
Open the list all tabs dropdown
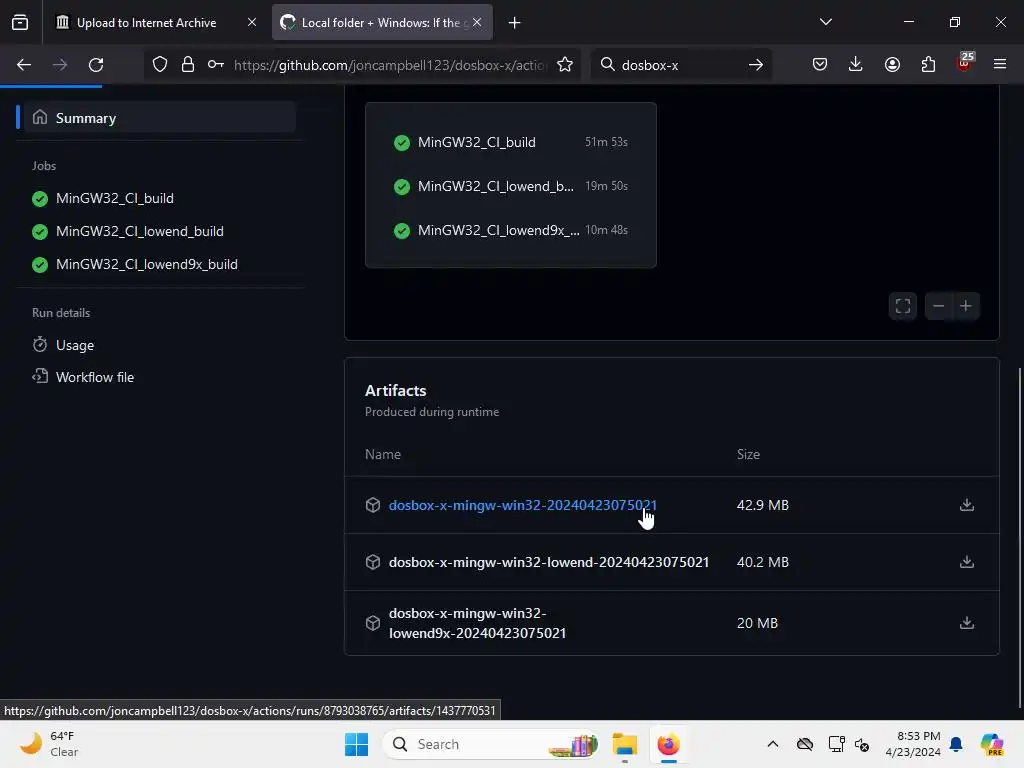click(825, 22)
